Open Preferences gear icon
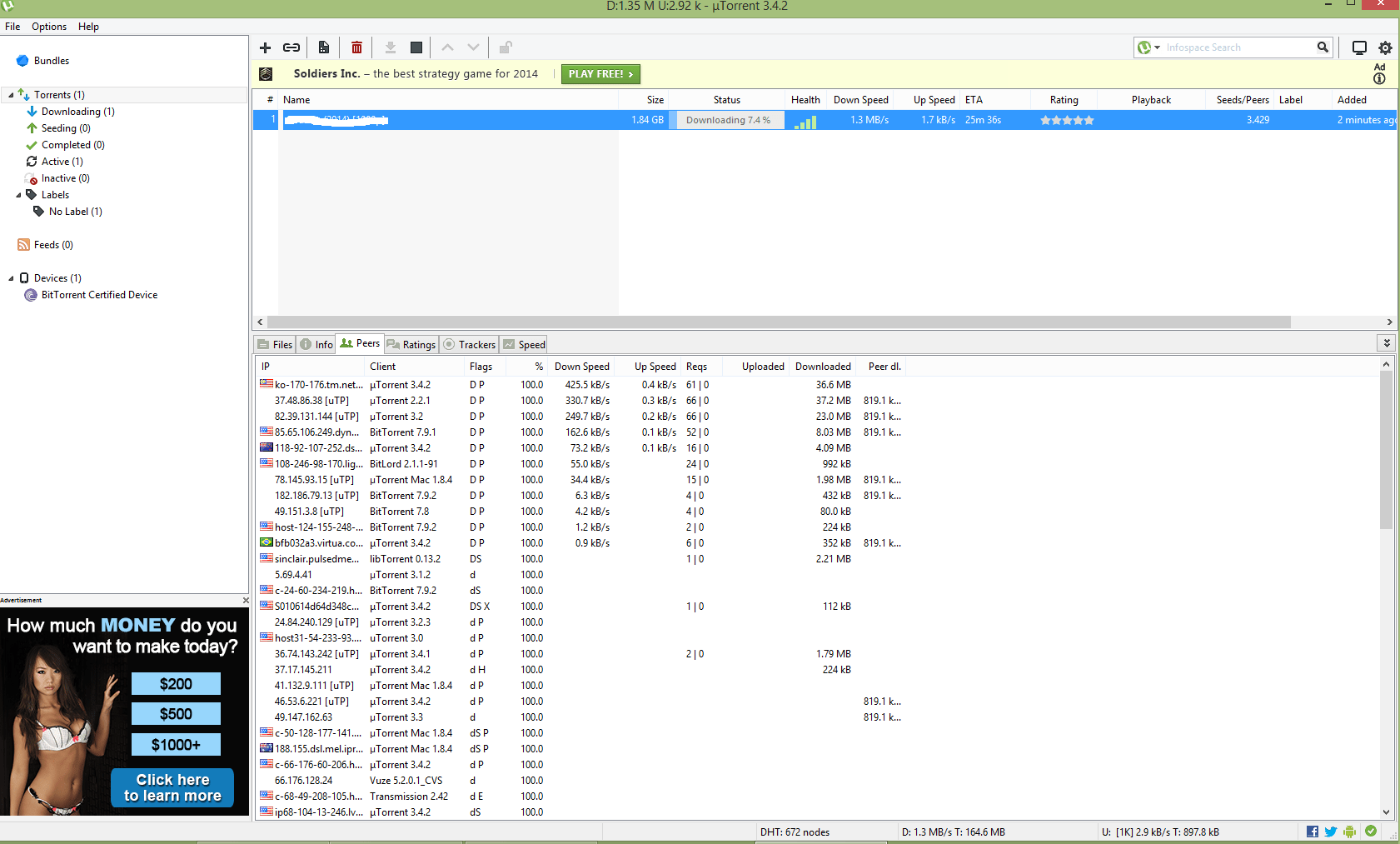 point(1385,47)
